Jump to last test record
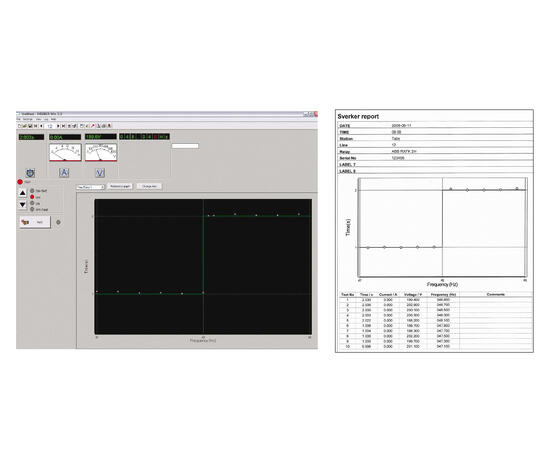The image size is (550, 450). coord(63,126)
